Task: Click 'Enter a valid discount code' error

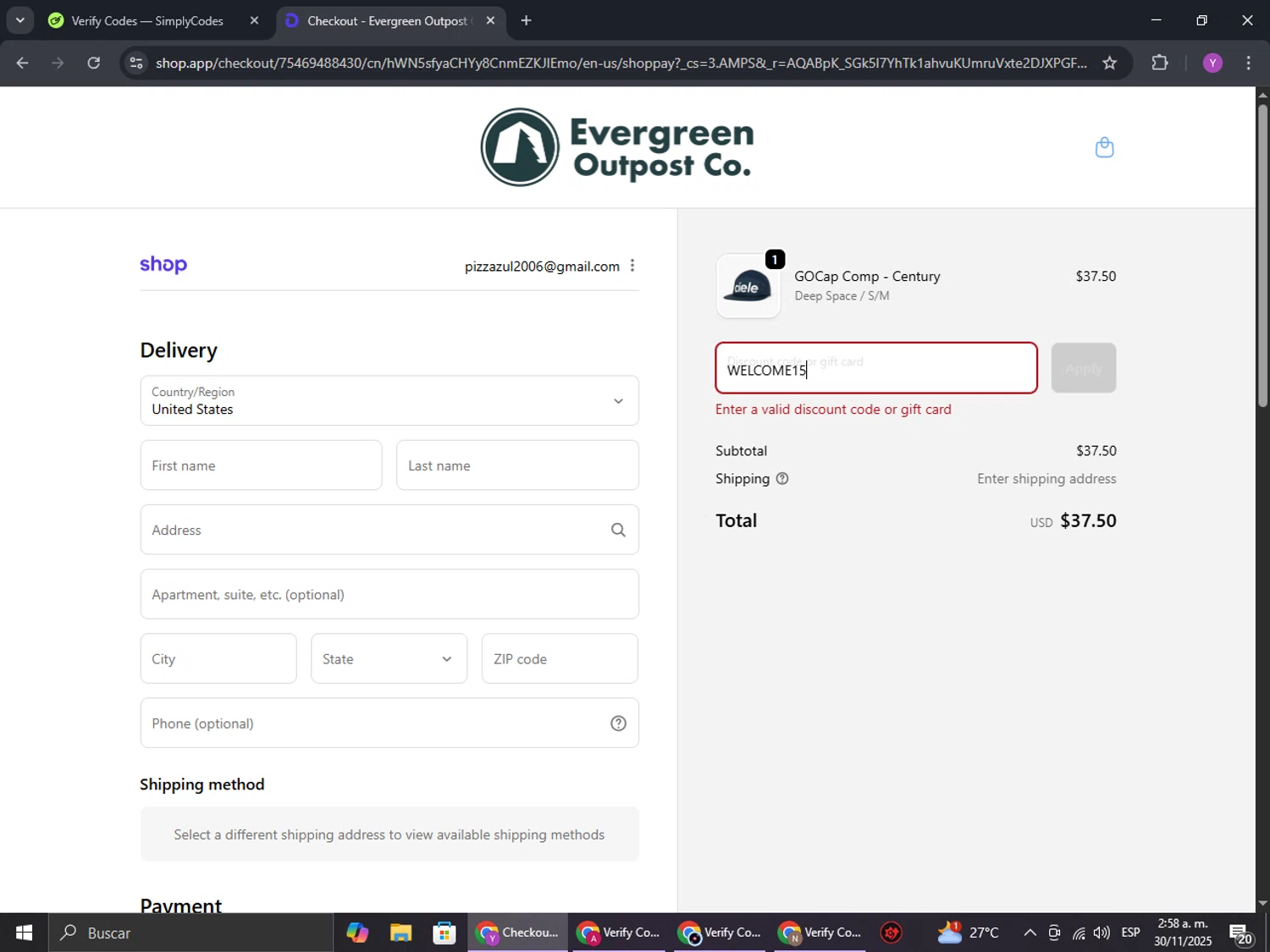Action: tap(833, 410)
